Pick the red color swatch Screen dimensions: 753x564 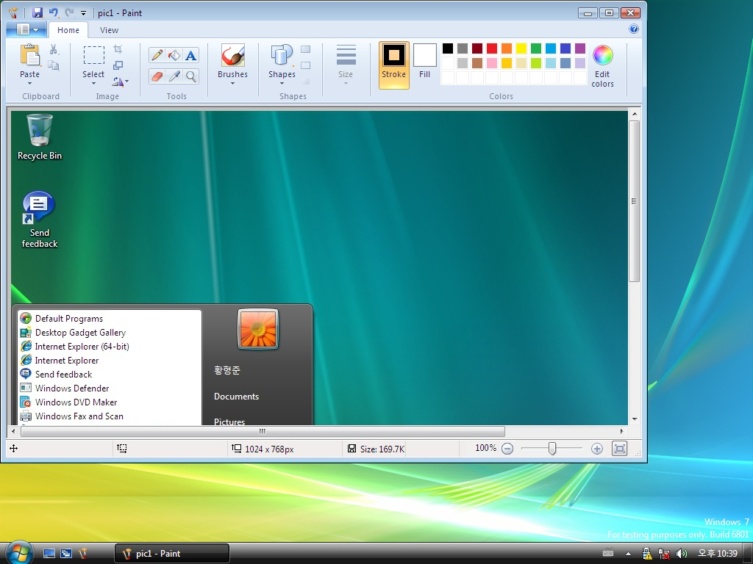[x=492, y=48]
